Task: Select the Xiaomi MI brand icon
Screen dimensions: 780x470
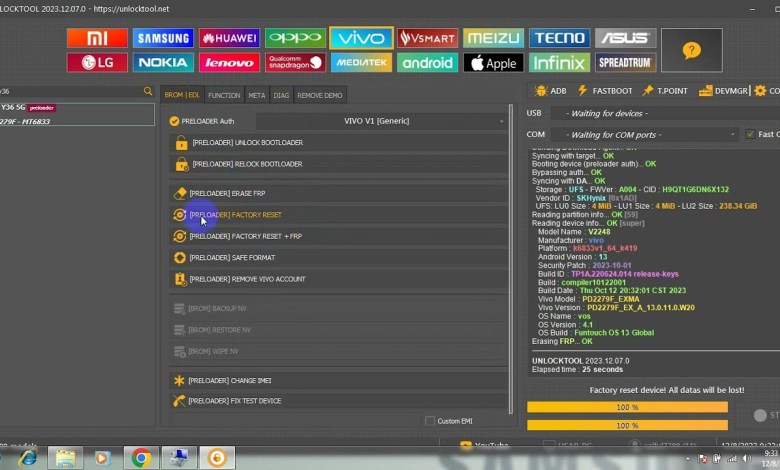Action: tap(97, 38)
